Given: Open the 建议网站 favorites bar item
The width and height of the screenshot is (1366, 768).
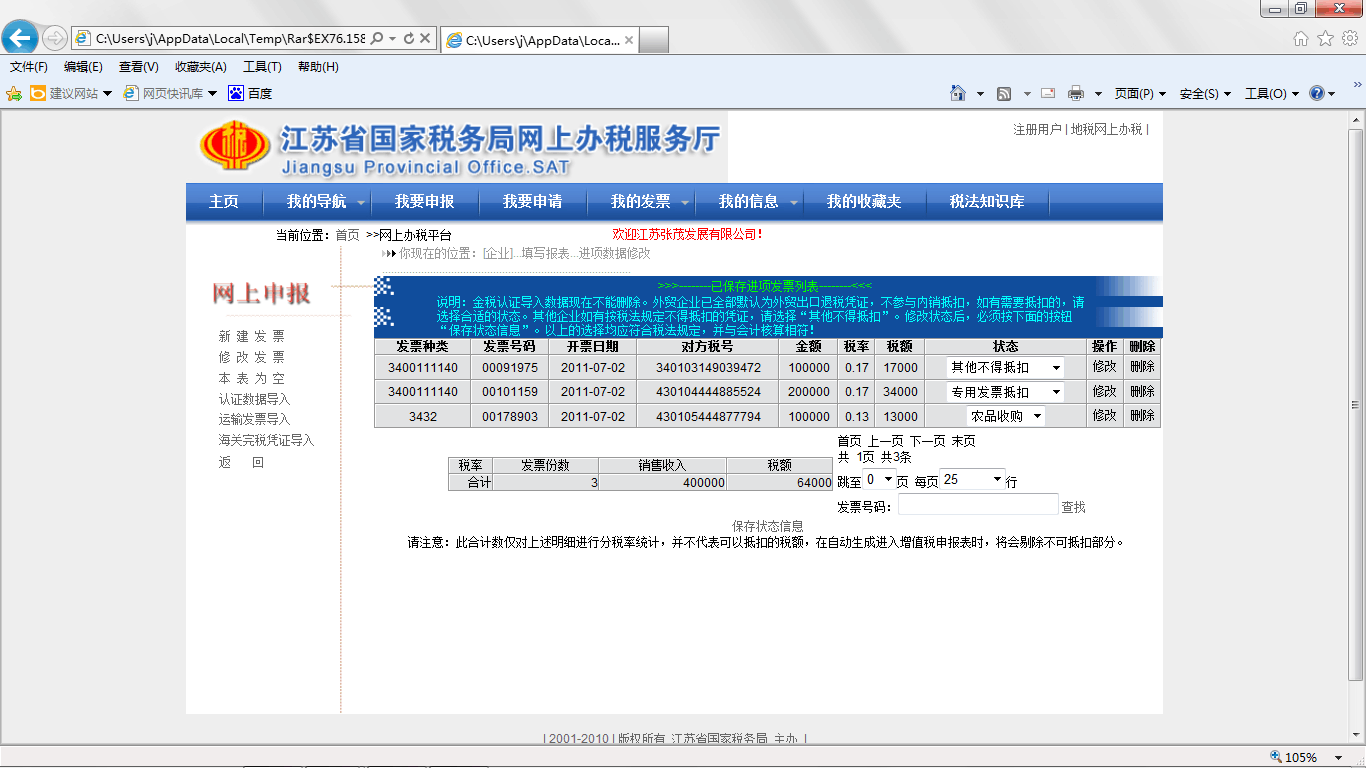Looking at the screenshot, I should pyautogui.click(x=71, y=93).
